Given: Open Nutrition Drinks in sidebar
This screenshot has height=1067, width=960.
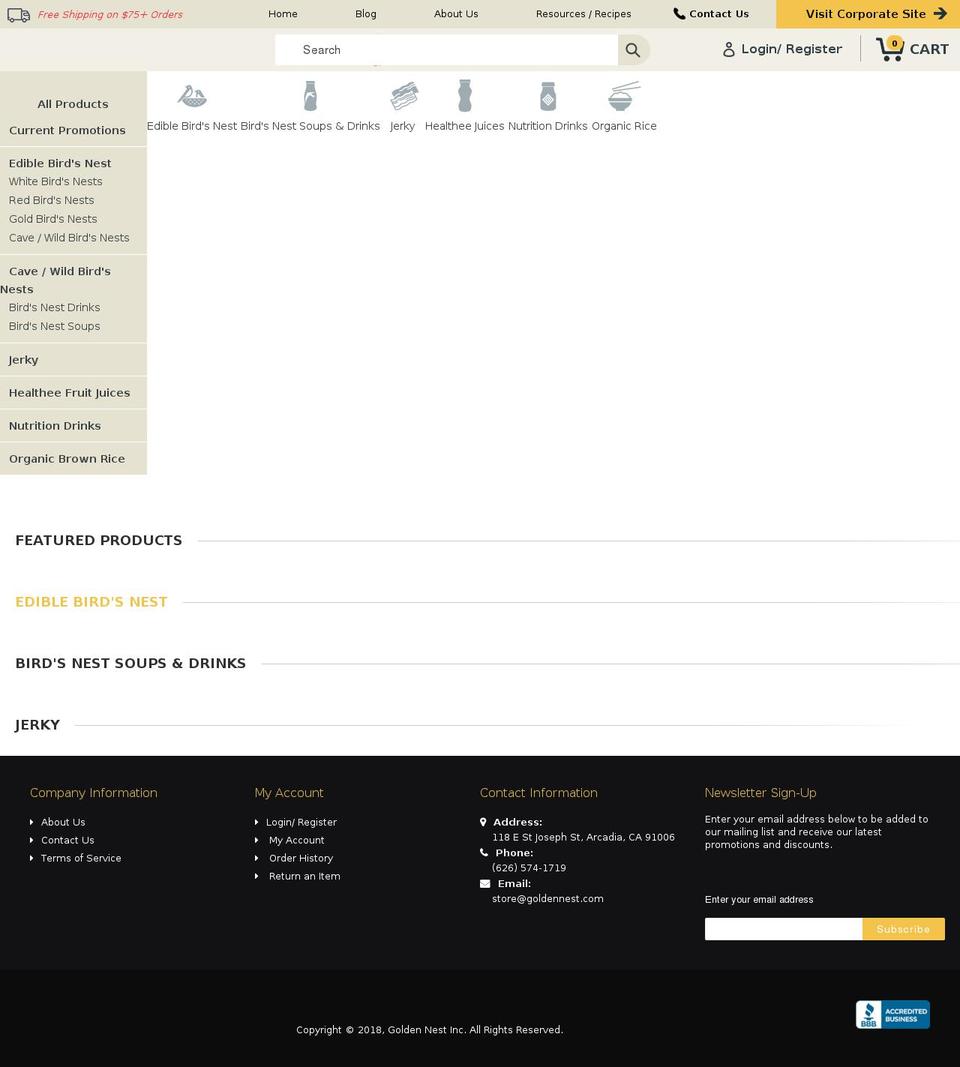Looking at the screenshot, I should pos(54,426).
